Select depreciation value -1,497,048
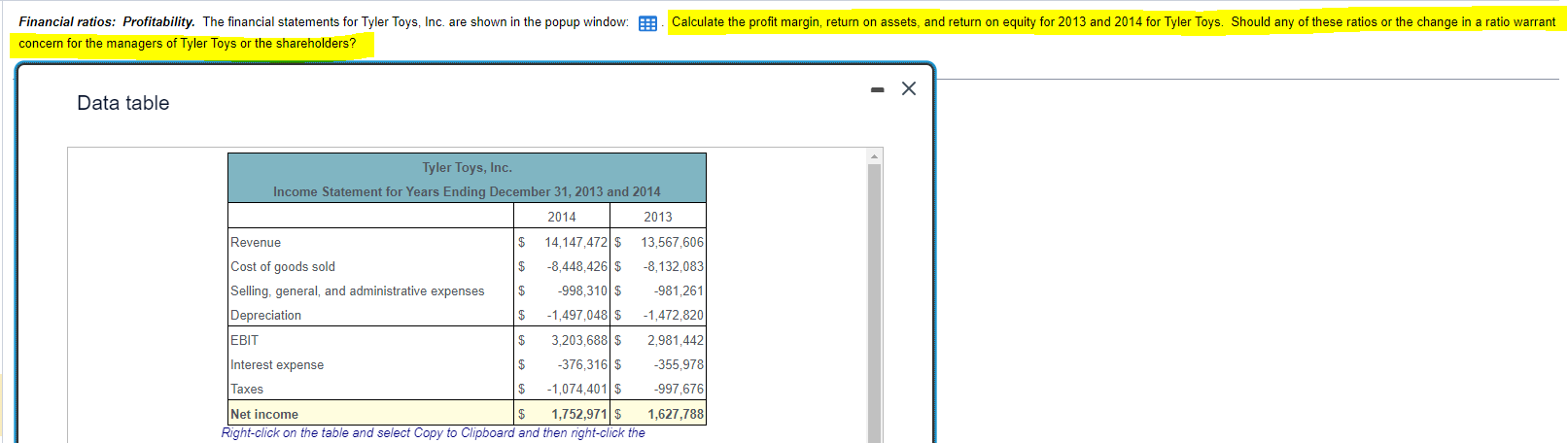The height and width of the screenshot is (443, 1568). coord(577,315)
